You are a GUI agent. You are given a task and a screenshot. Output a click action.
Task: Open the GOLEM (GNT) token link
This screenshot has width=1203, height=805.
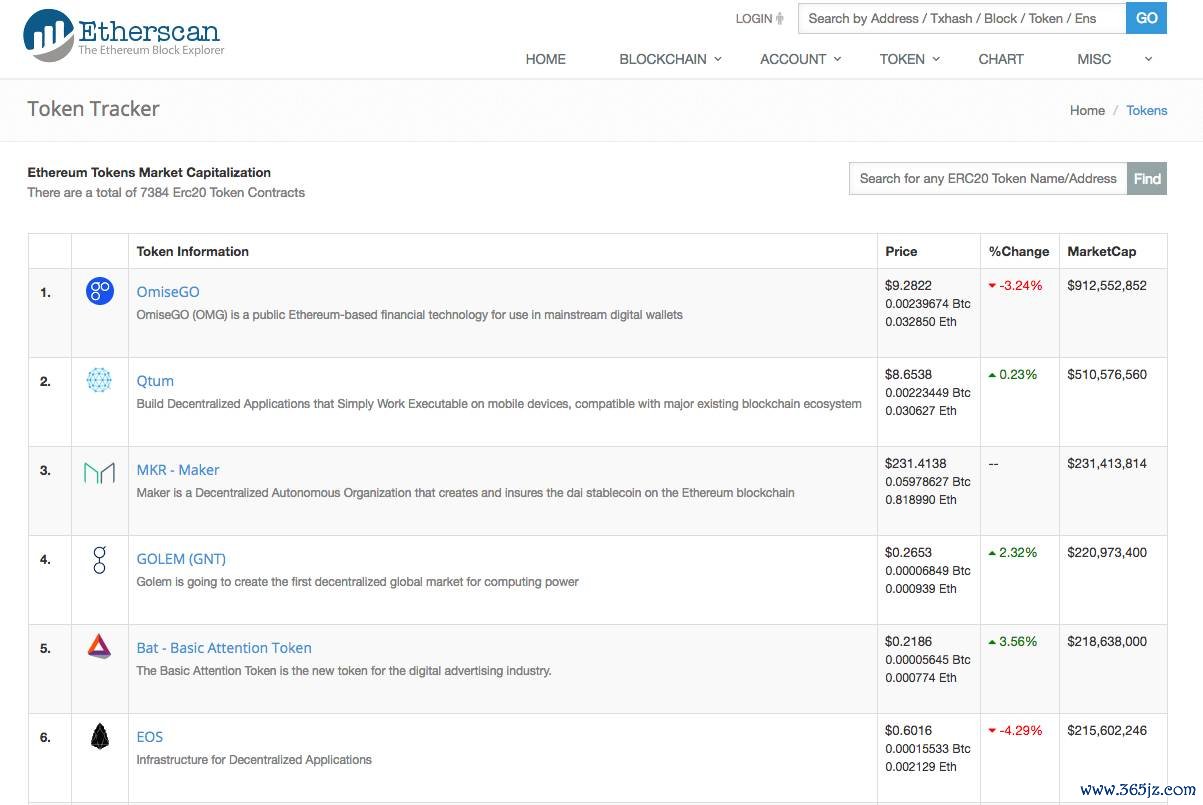coord(181,559)
